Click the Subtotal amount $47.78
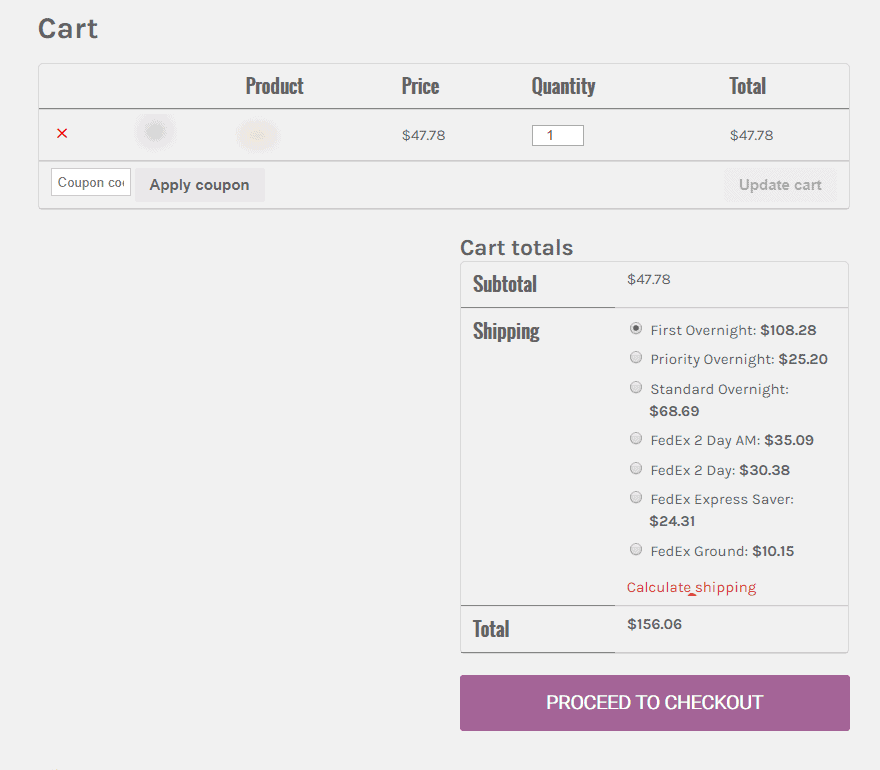The image size is (880, 770). (x=649, y=279)
